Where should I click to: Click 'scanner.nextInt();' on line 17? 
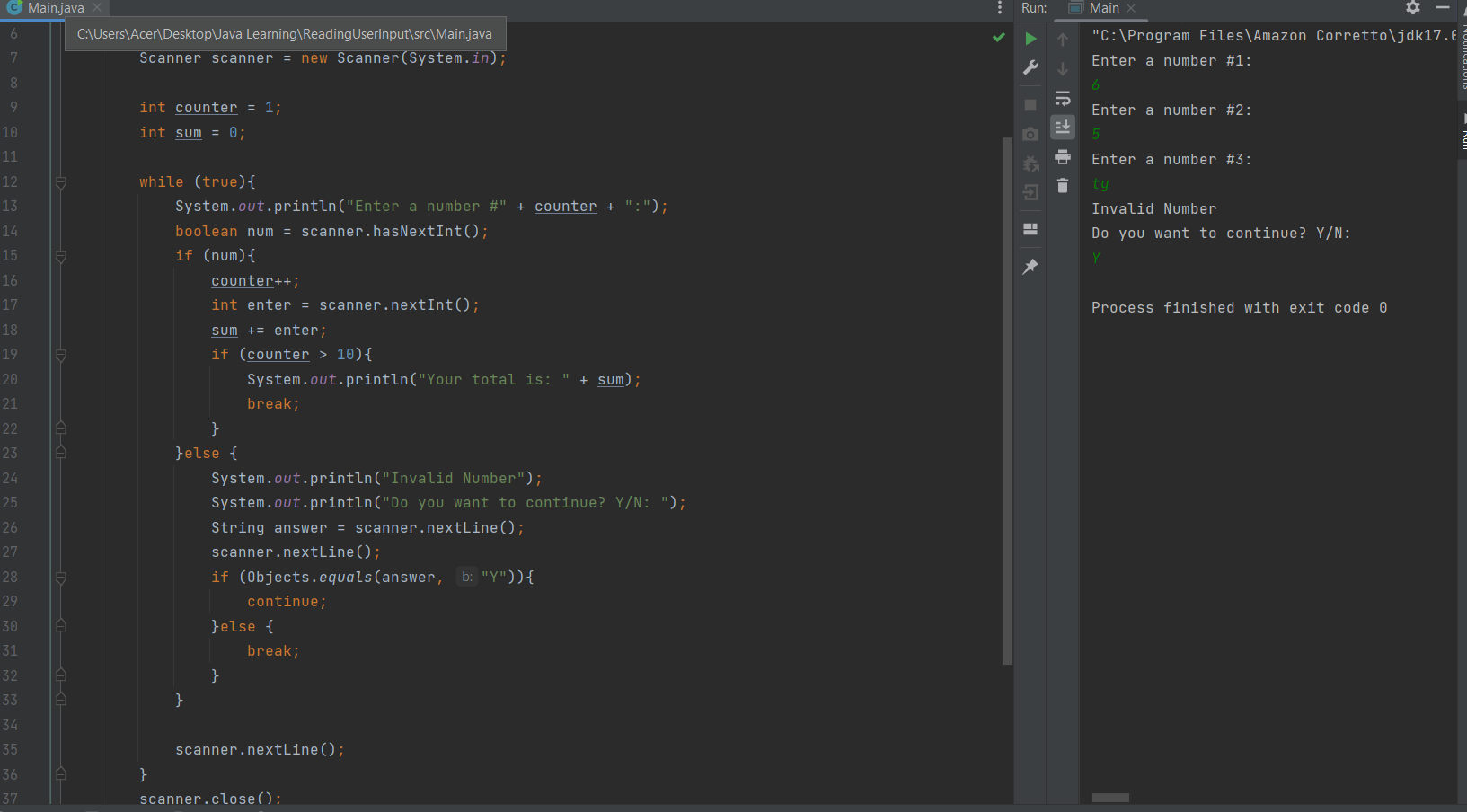pyautogui.click(x=400, y=305)
